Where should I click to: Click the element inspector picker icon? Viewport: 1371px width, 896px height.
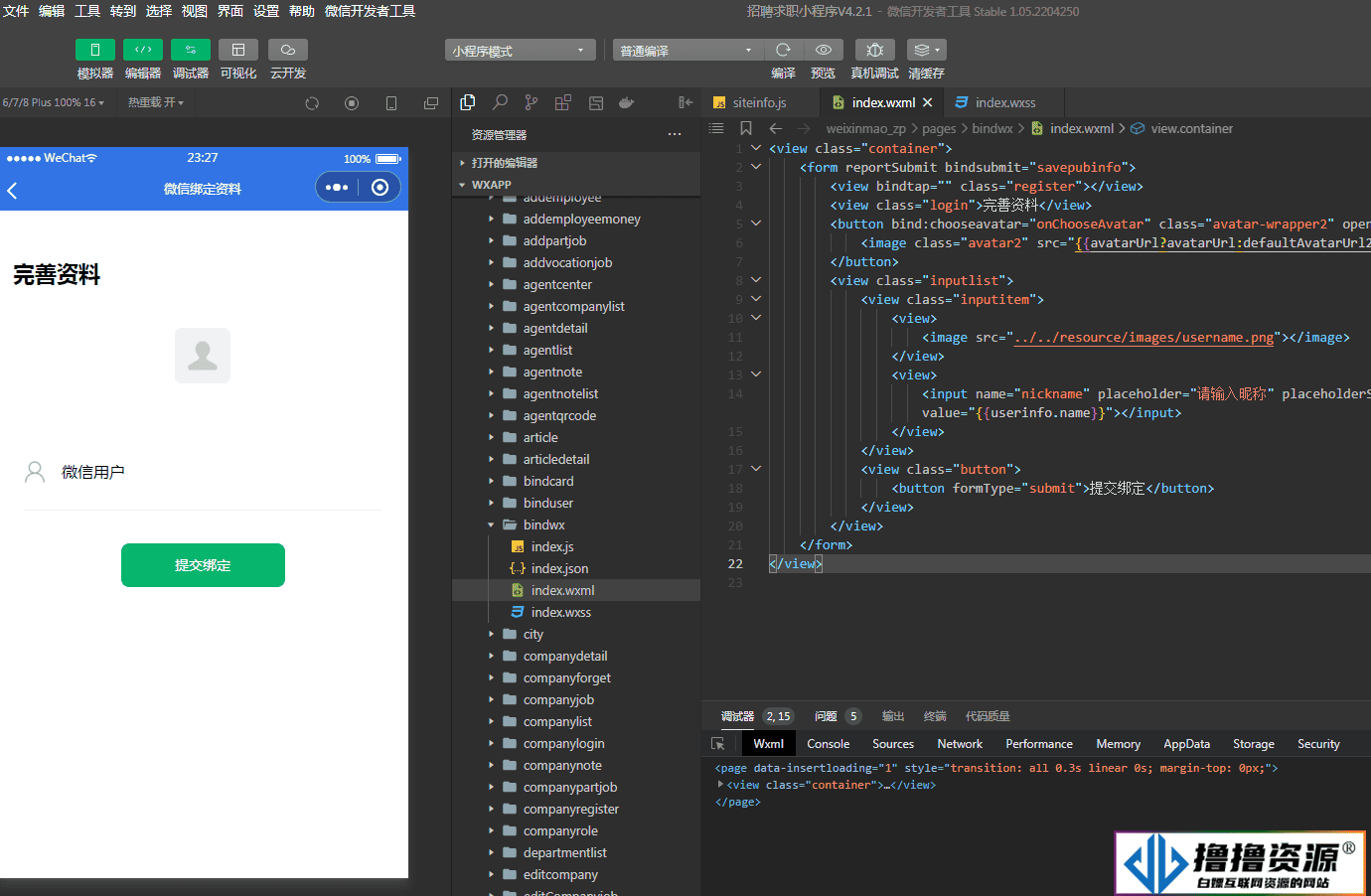pos(718,744)
